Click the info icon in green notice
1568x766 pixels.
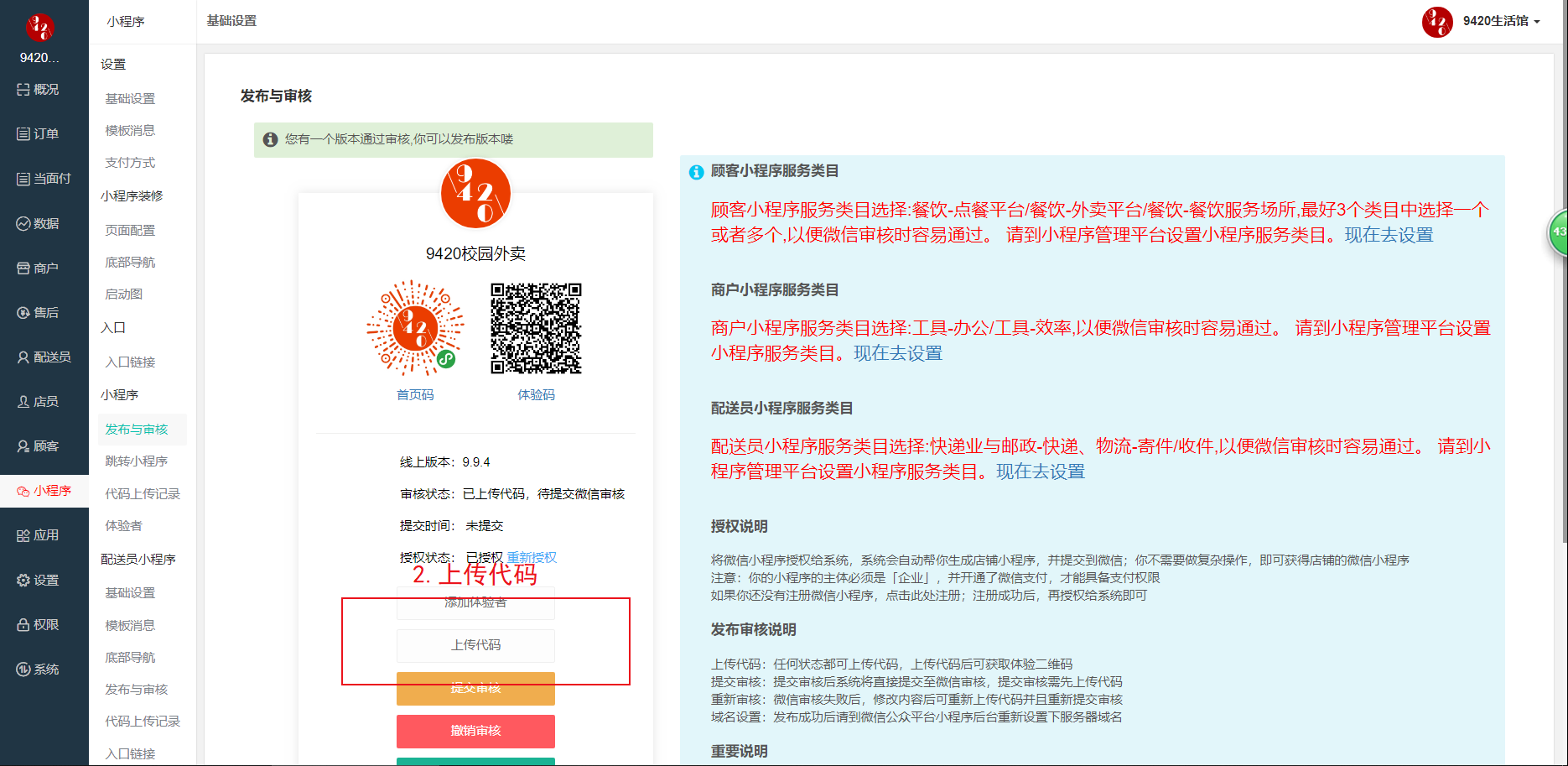(270, 139)
